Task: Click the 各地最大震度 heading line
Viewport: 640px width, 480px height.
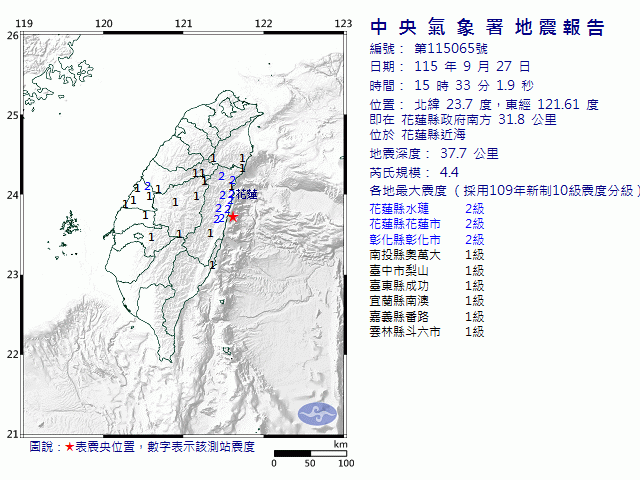Action: point(504,191)
